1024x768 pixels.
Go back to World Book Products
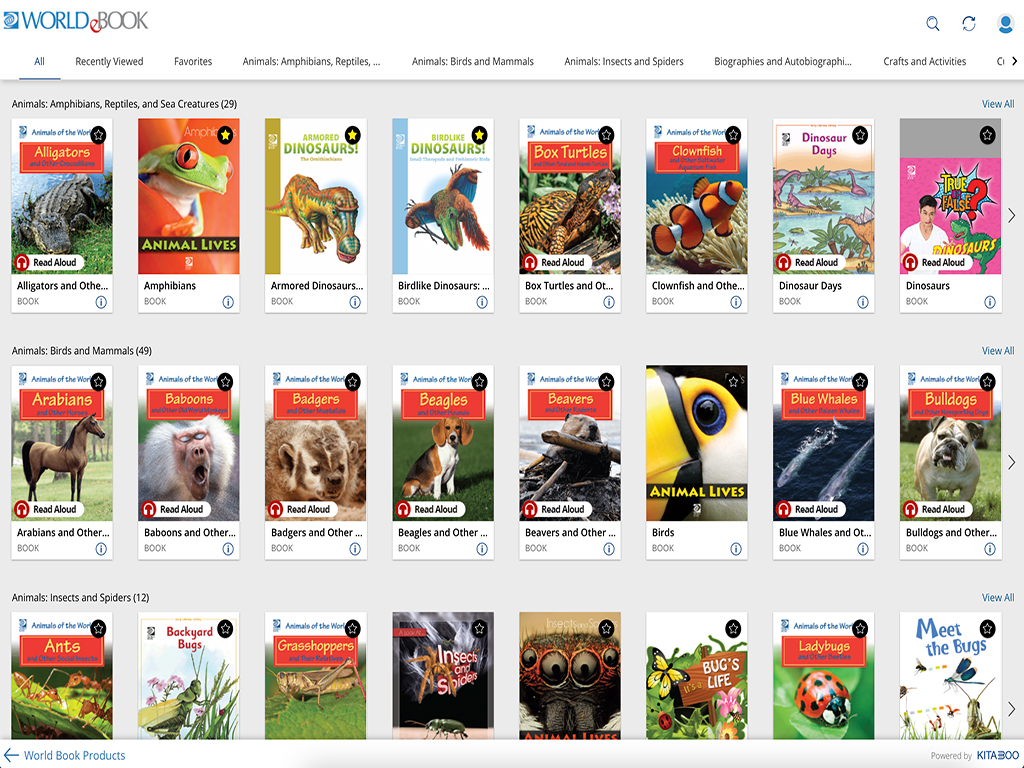click(x=64, y=756)
